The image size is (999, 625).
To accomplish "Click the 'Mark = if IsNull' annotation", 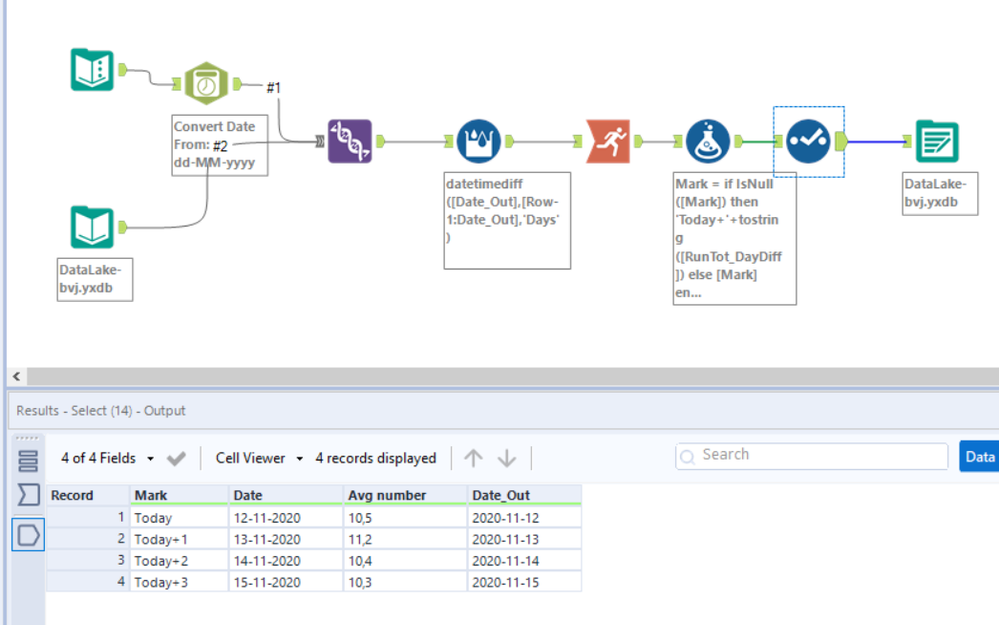I will (x=735, y=238).
